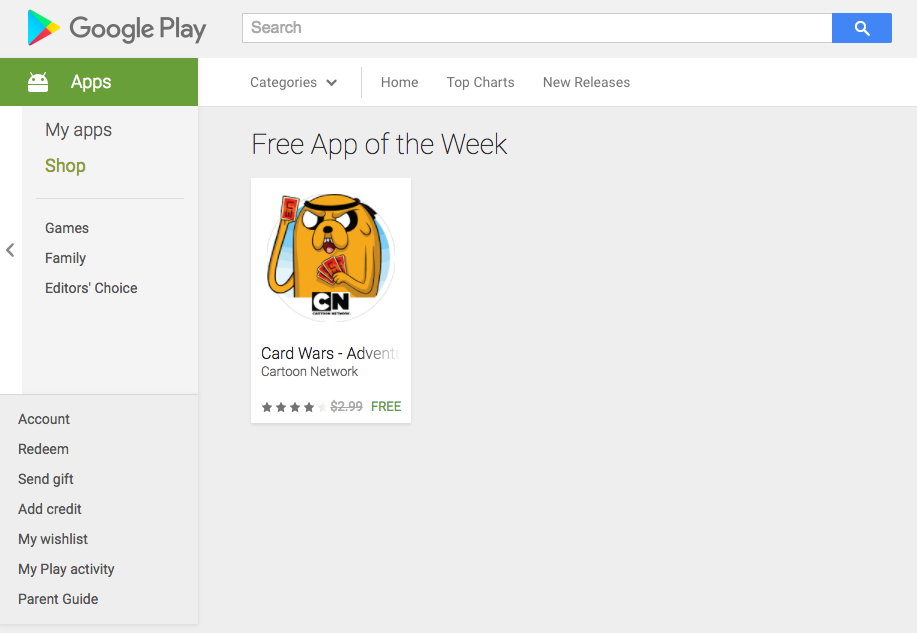Select Home in the navigation bar
This screenshot has width=917, height=633.
[398, 82]
